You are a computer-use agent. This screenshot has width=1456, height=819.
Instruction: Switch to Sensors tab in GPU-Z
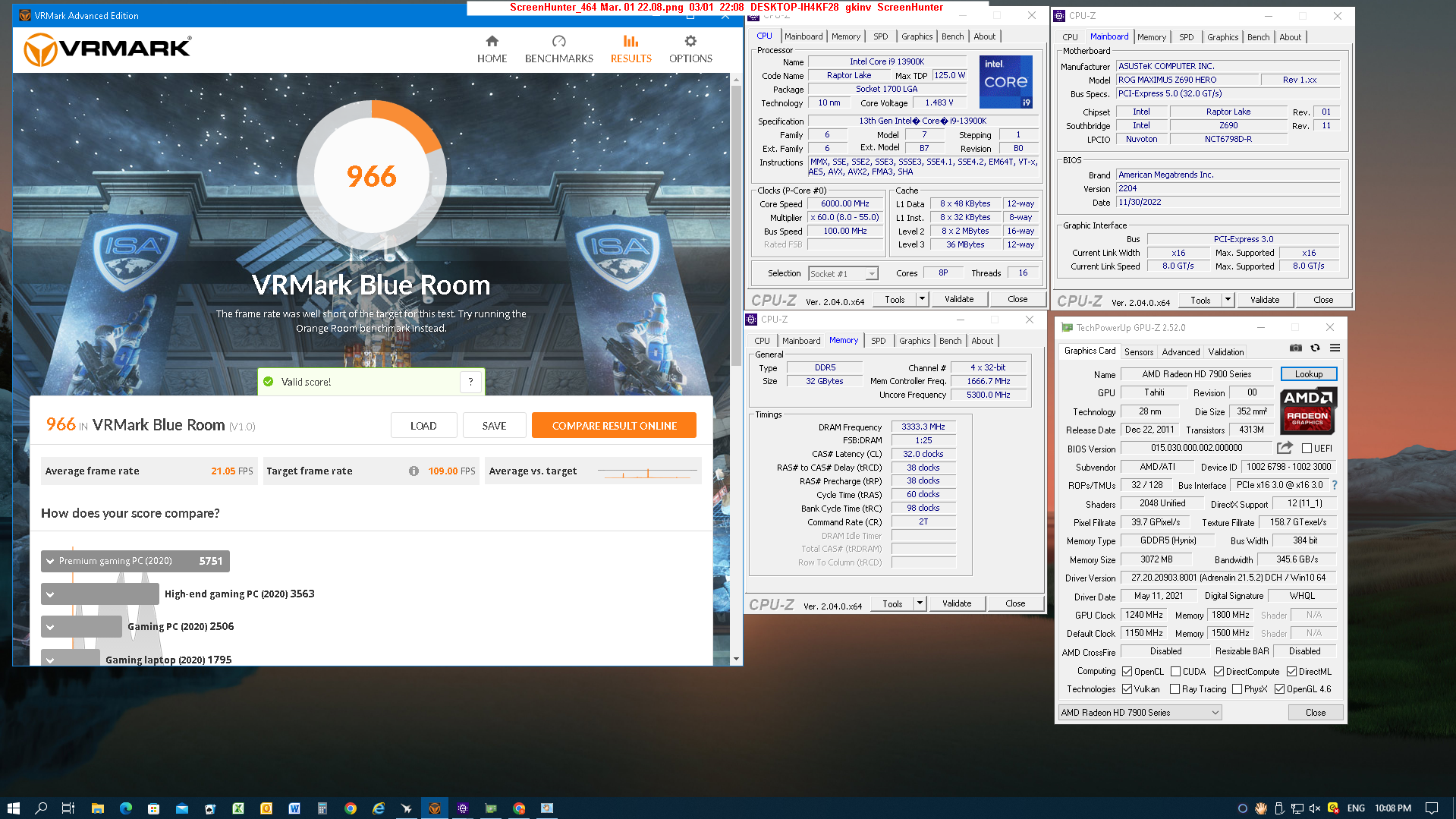1138,351
